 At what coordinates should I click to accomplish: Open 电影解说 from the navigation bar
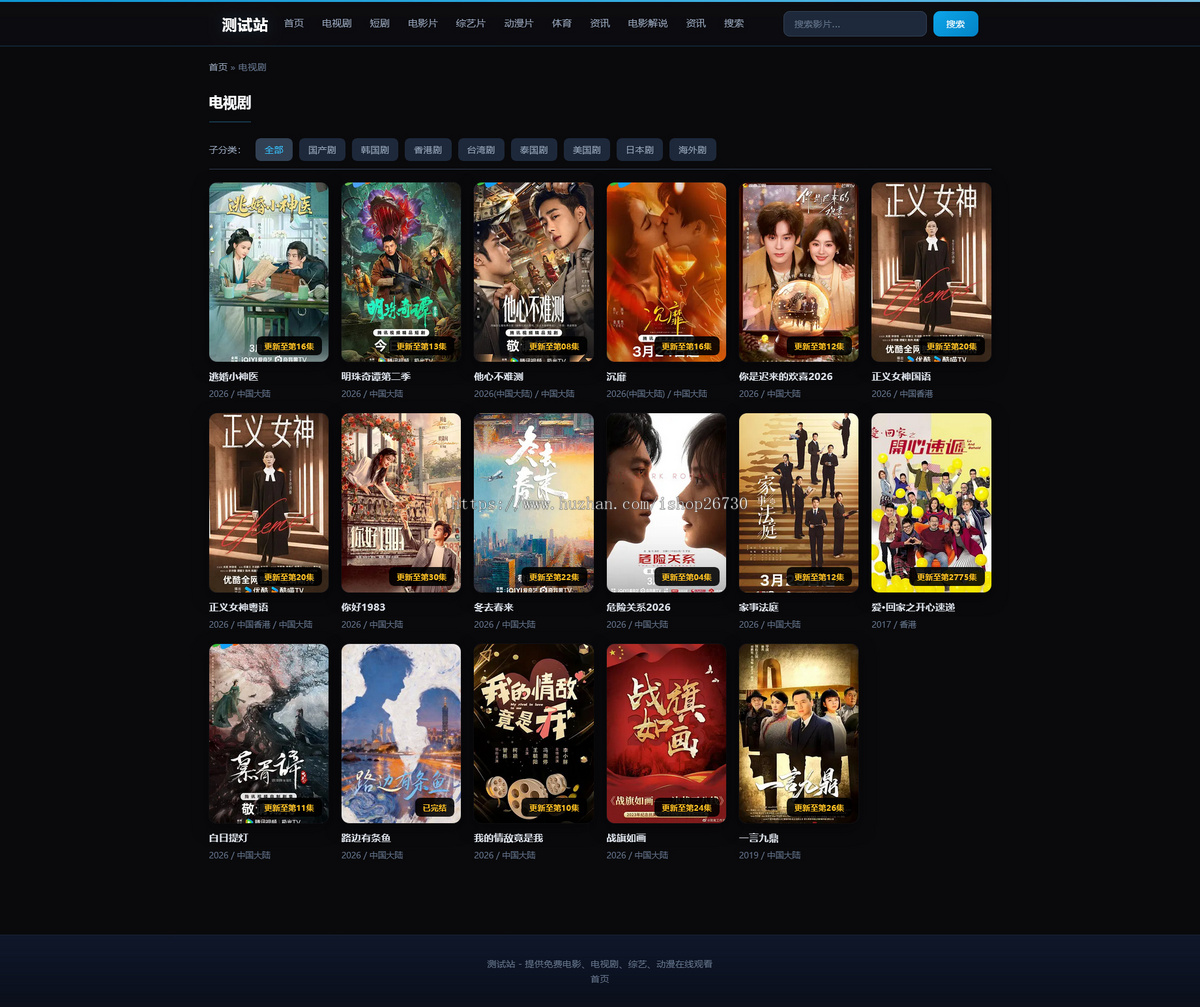(648, 23)
